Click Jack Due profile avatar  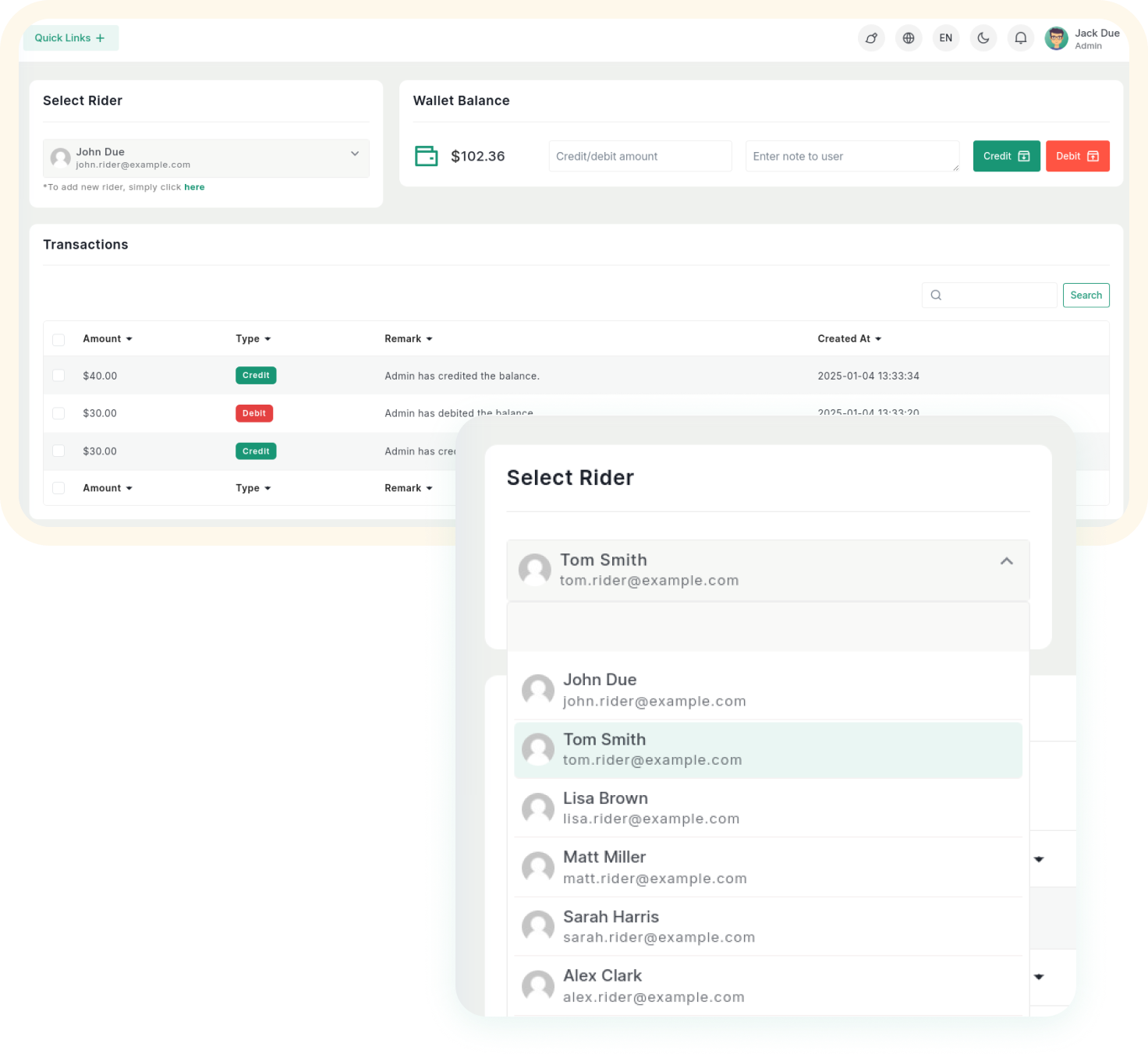(x=1057, y=38)
